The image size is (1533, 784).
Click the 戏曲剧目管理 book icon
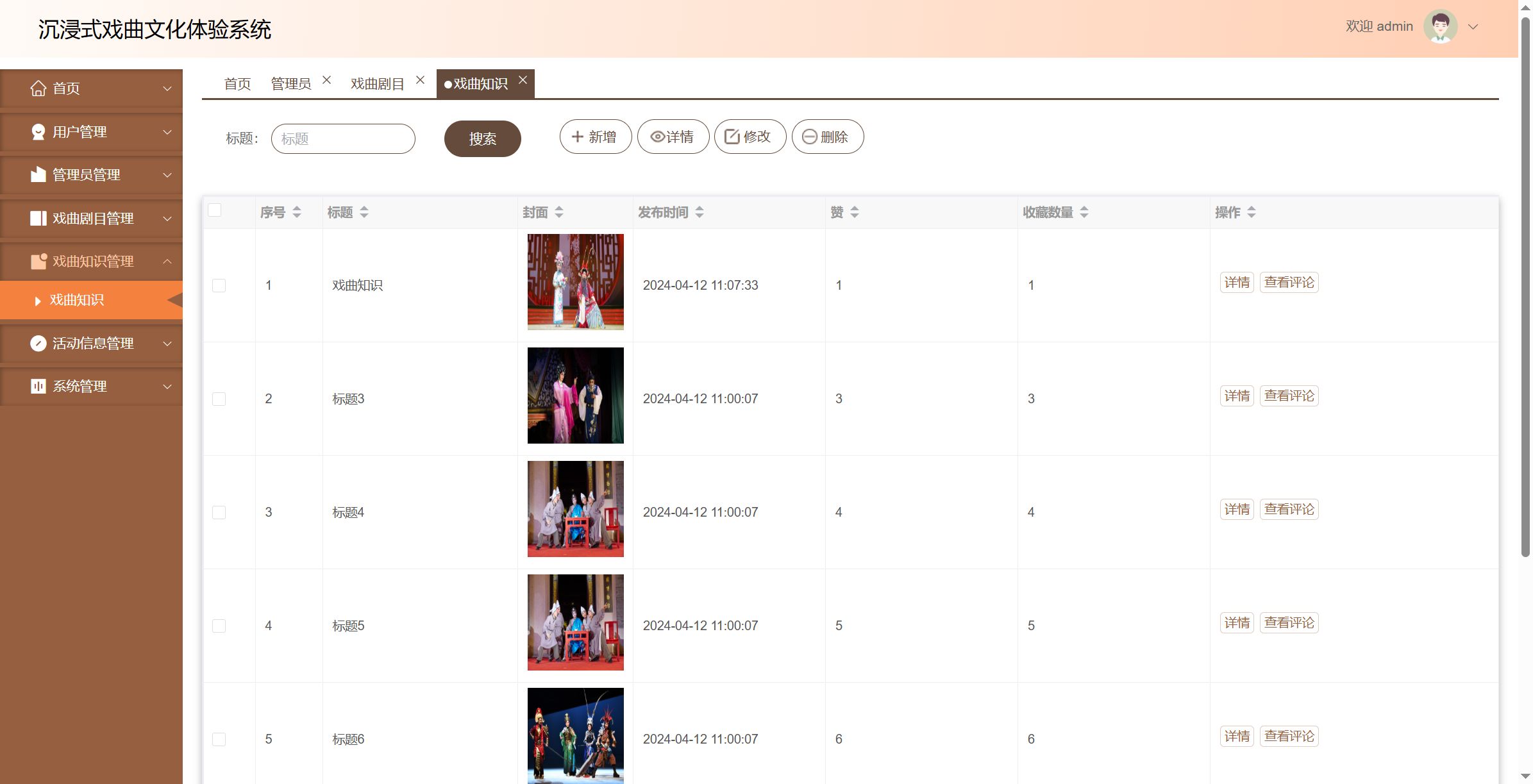[x=38, y=219]
